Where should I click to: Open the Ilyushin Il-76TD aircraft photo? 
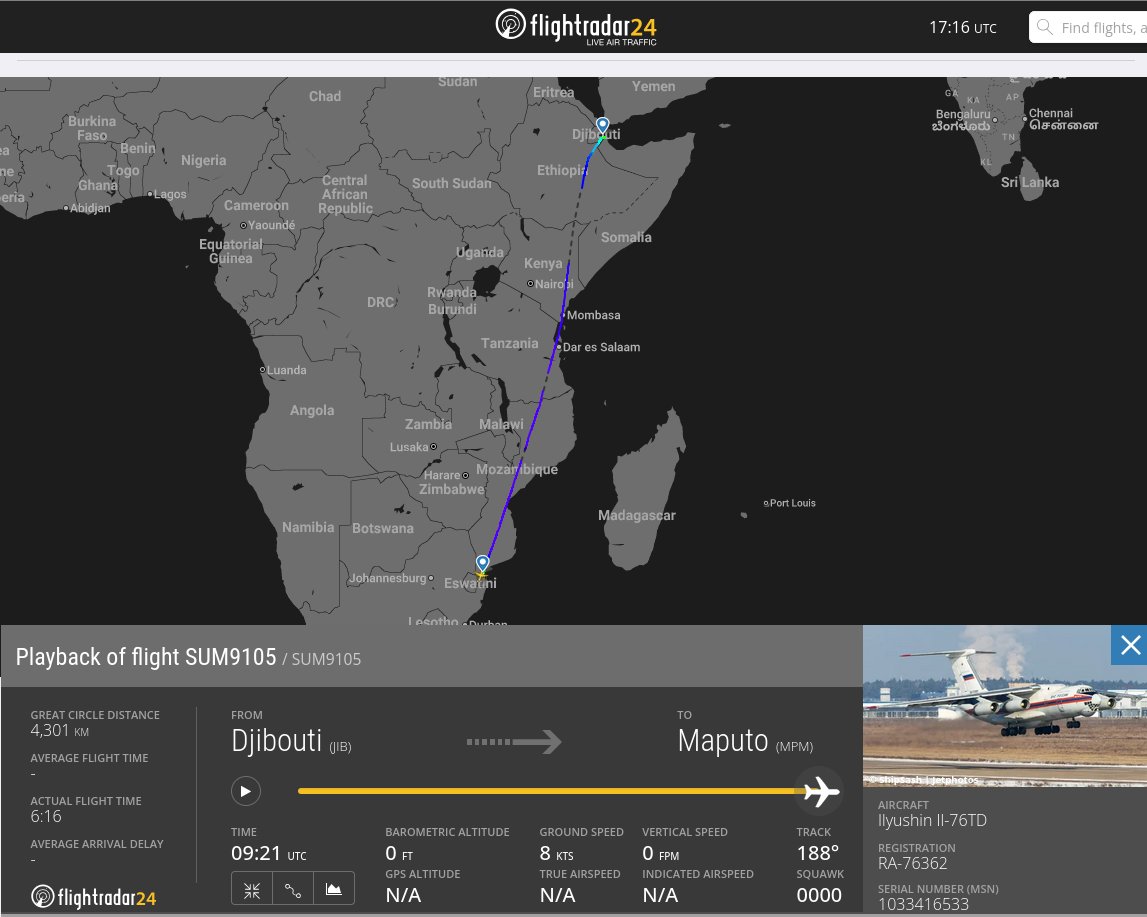click(x=1005, y=706)
